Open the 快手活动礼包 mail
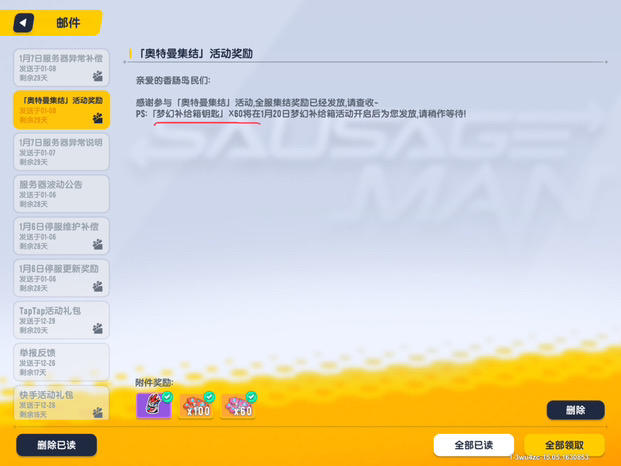 pos(61,404)
